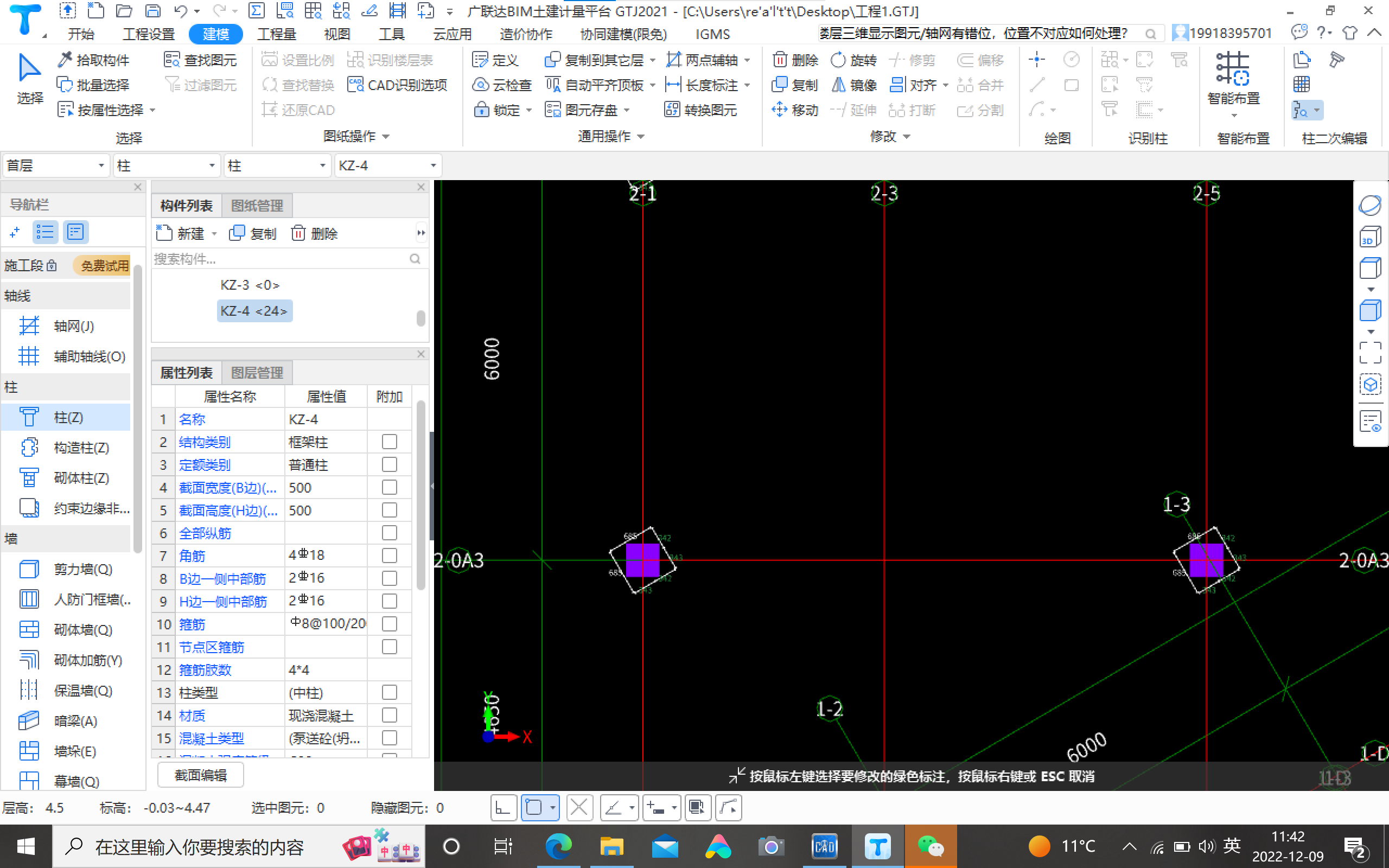Expand the 图纸操作 group dropdown

click(x=386, y=137)
